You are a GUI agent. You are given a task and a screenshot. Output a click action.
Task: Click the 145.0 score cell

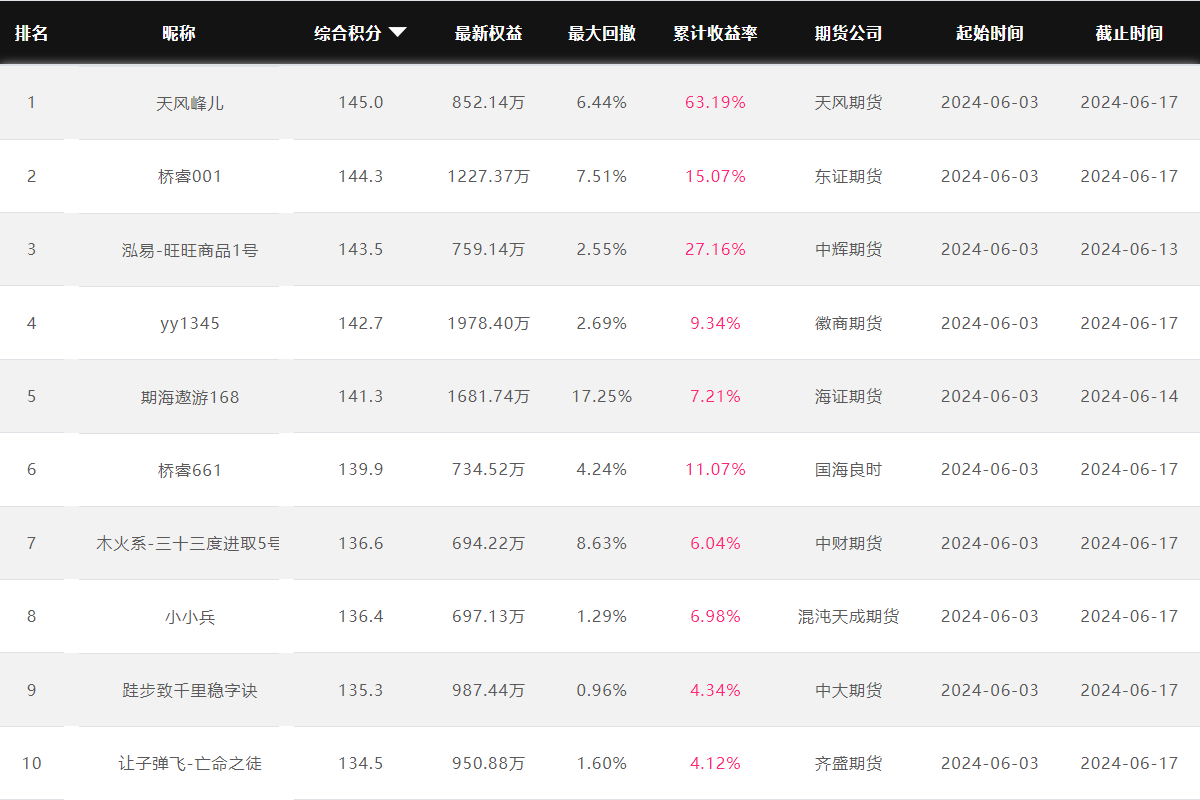[x=360, y=102]
